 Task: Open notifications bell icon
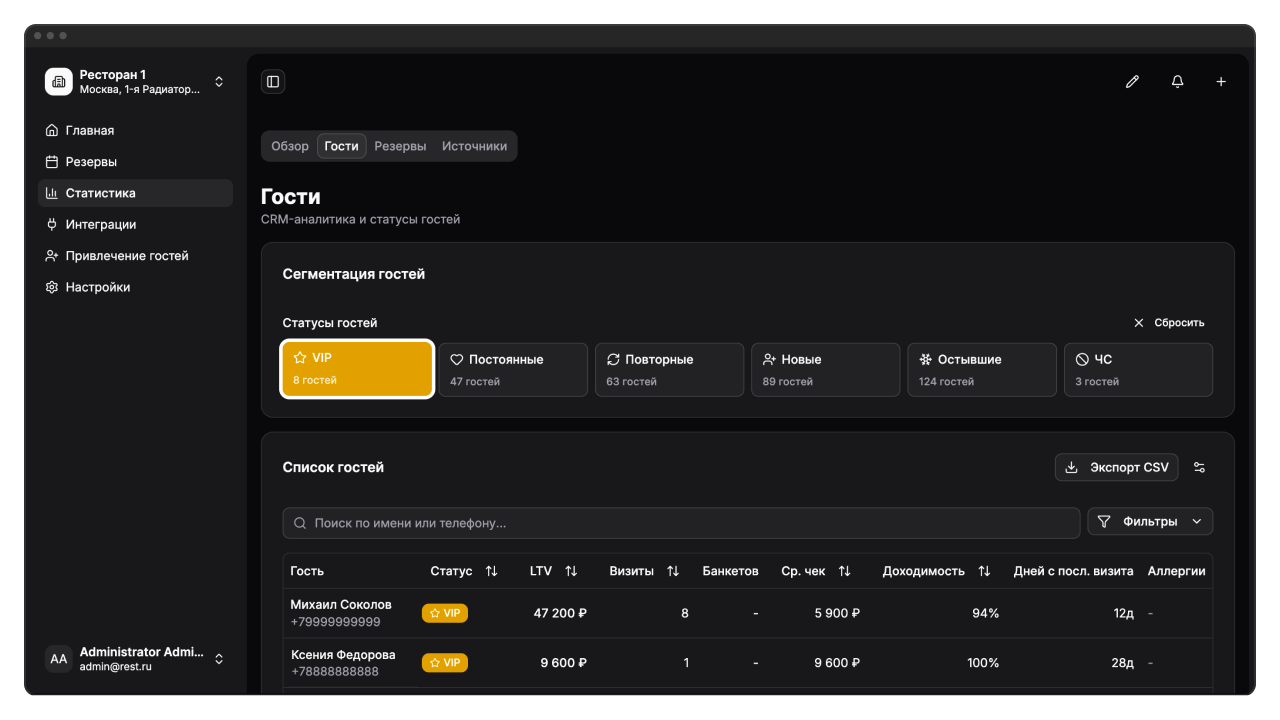[1177, 82]
